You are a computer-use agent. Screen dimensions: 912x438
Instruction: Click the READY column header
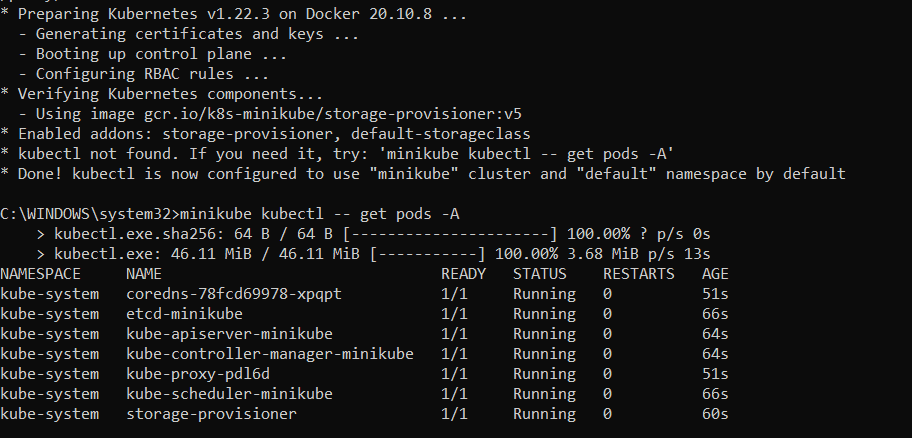click(x=463, y=274)
